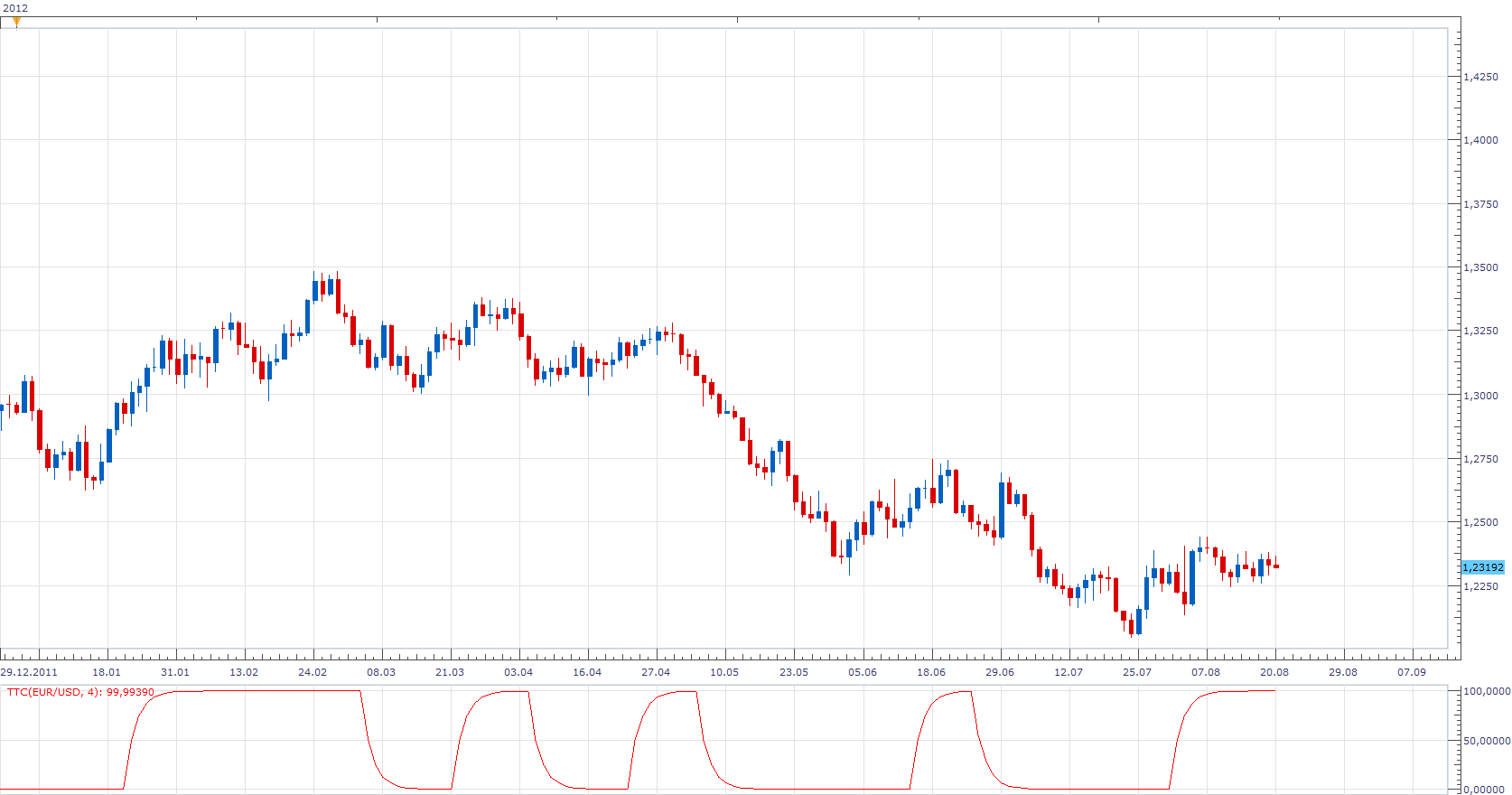The height and width of the screenshot is (795, 1512).
Task: Click the TTC(EUR/USD, 4) indicator label
Action: [80, 692]
